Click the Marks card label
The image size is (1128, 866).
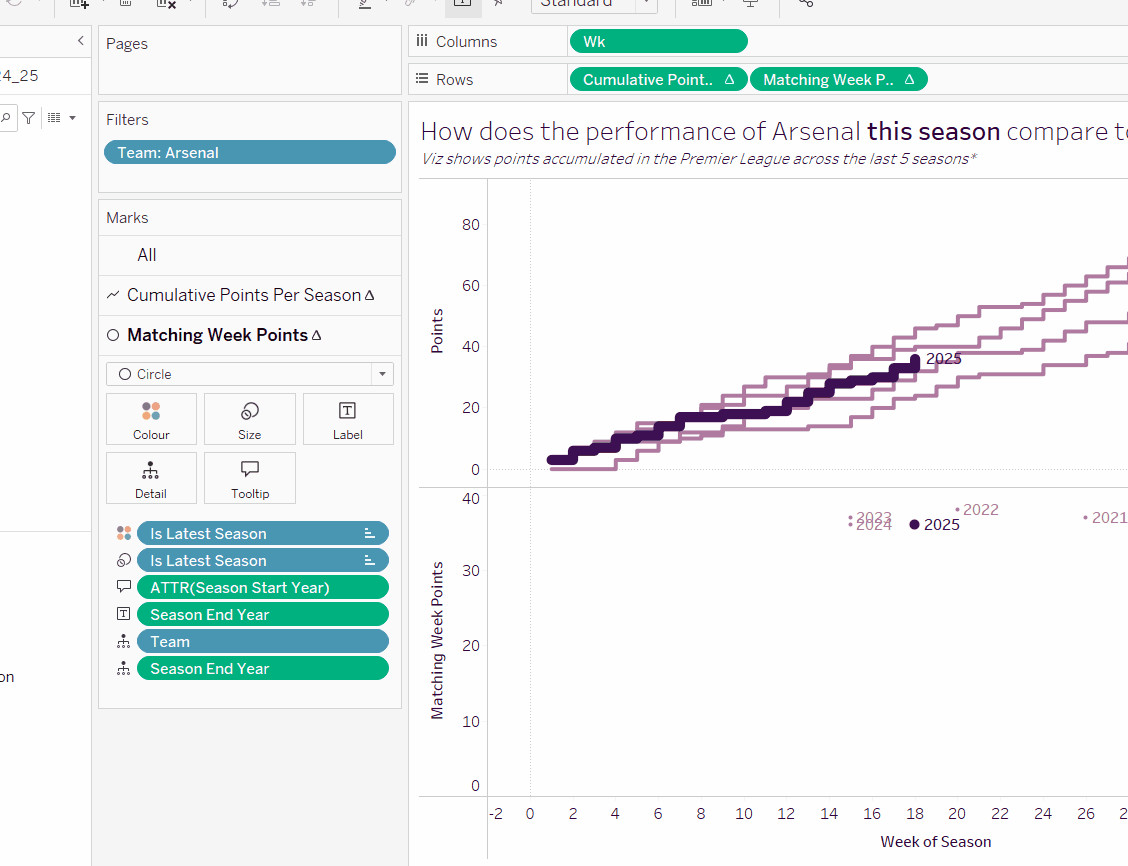[x=127, y=218]
